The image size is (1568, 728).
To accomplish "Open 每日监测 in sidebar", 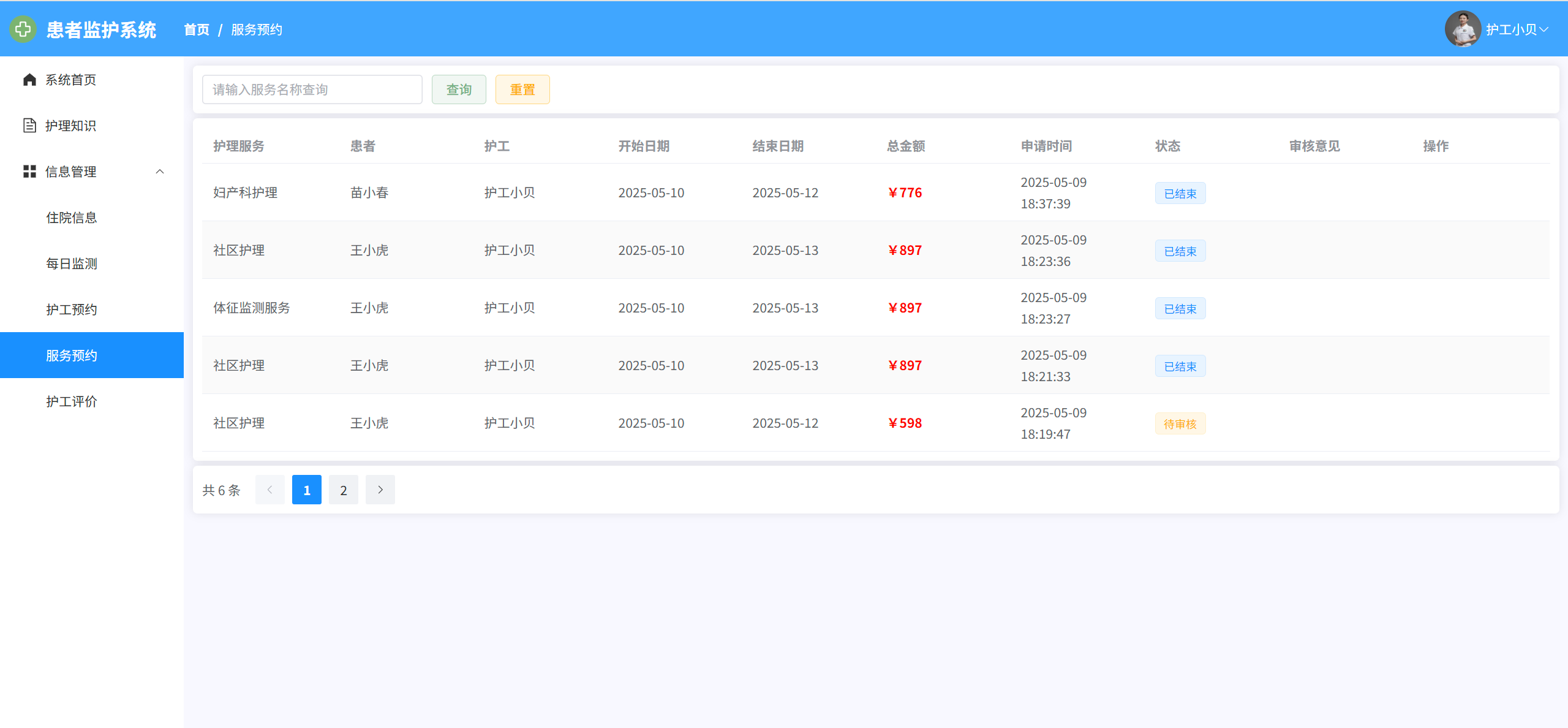I will (72, 264).
